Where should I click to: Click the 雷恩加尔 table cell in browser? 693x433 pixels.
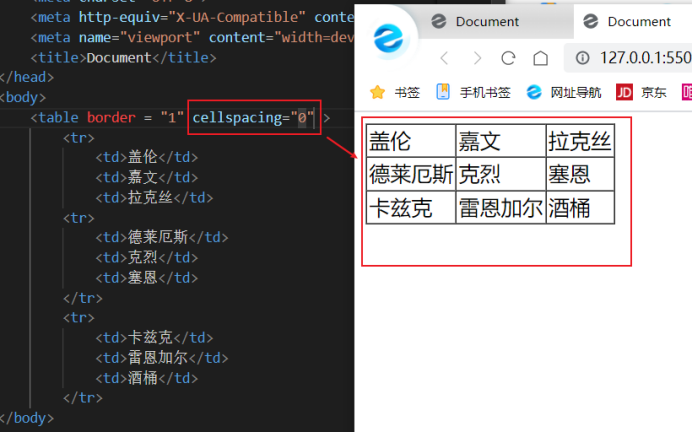(x=501, y=207)
